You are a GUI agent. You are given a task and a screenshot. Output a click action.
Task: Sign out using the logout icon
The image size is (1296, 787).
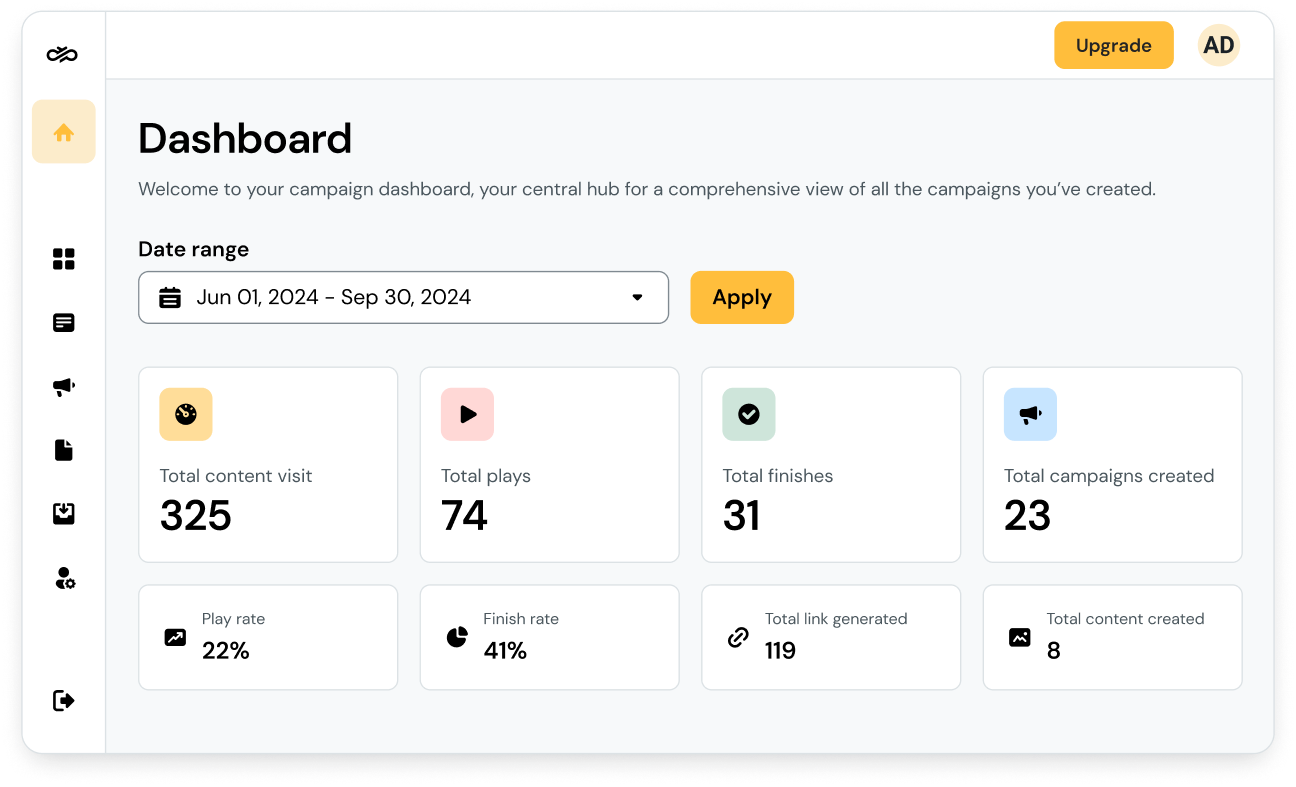(63, 700)
